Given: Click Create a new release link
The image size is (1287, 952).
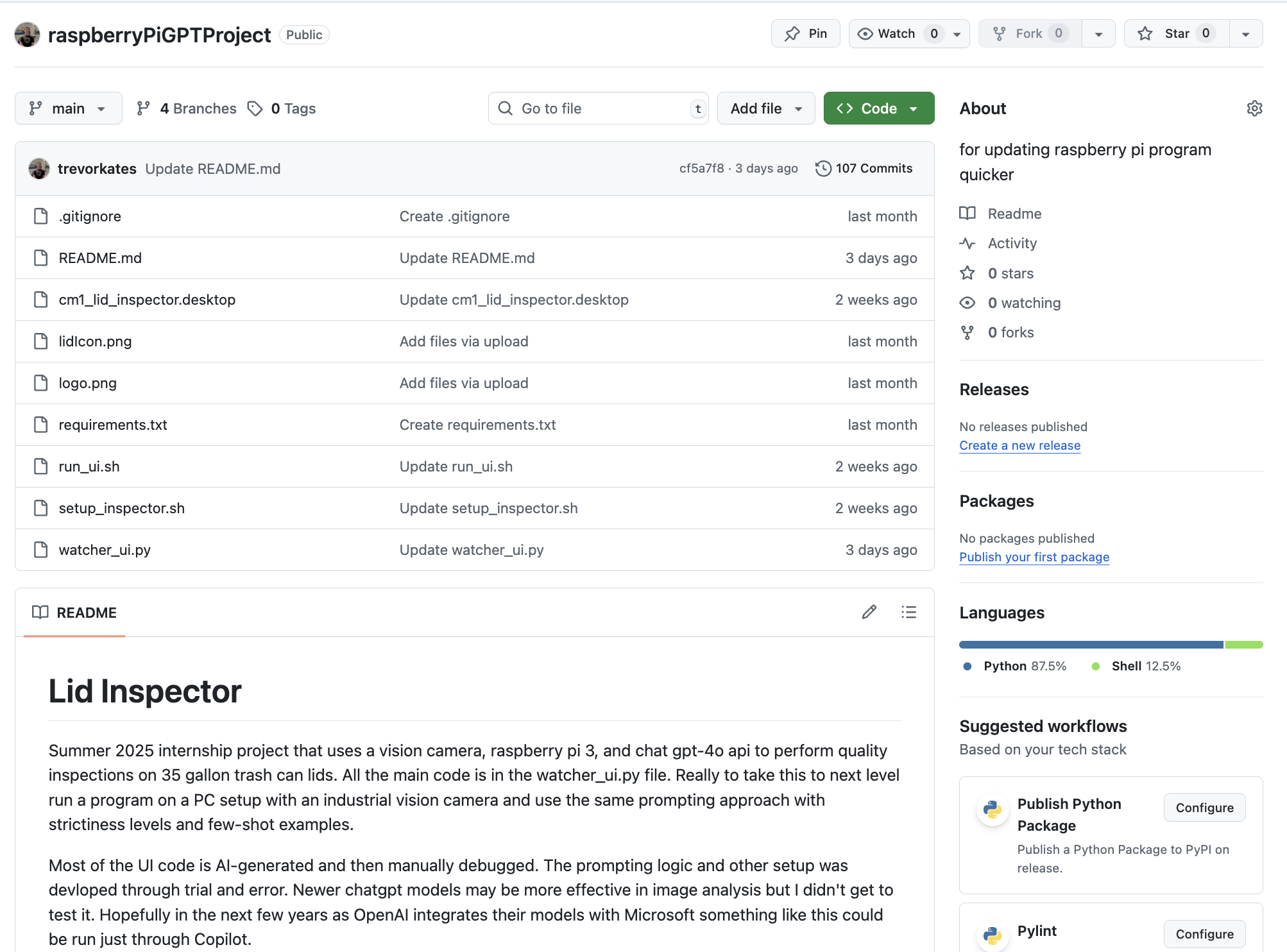Looking at the screenshot, I should click(1019, 445).
